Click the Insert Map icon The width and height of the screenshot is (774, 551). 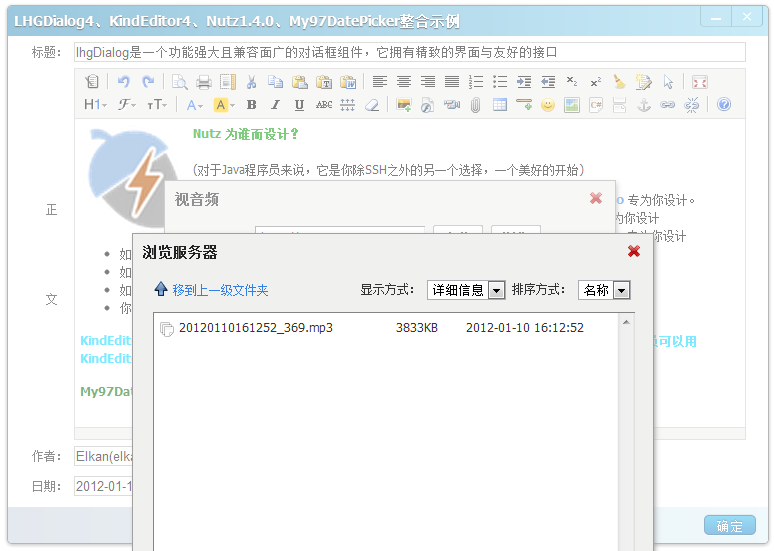(x=572, y=104)
